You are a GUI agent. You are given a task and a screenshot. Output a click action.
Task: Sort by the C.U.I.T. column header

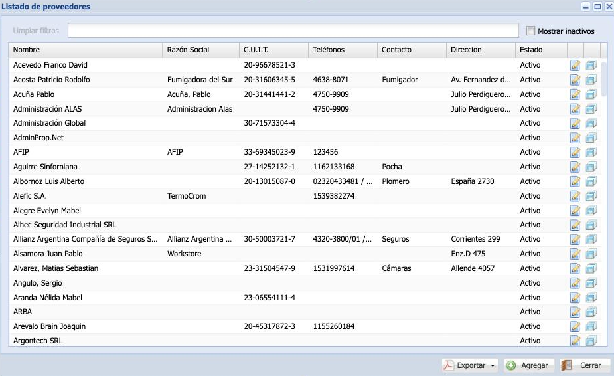pyautogui.click(x=274, y=50)
